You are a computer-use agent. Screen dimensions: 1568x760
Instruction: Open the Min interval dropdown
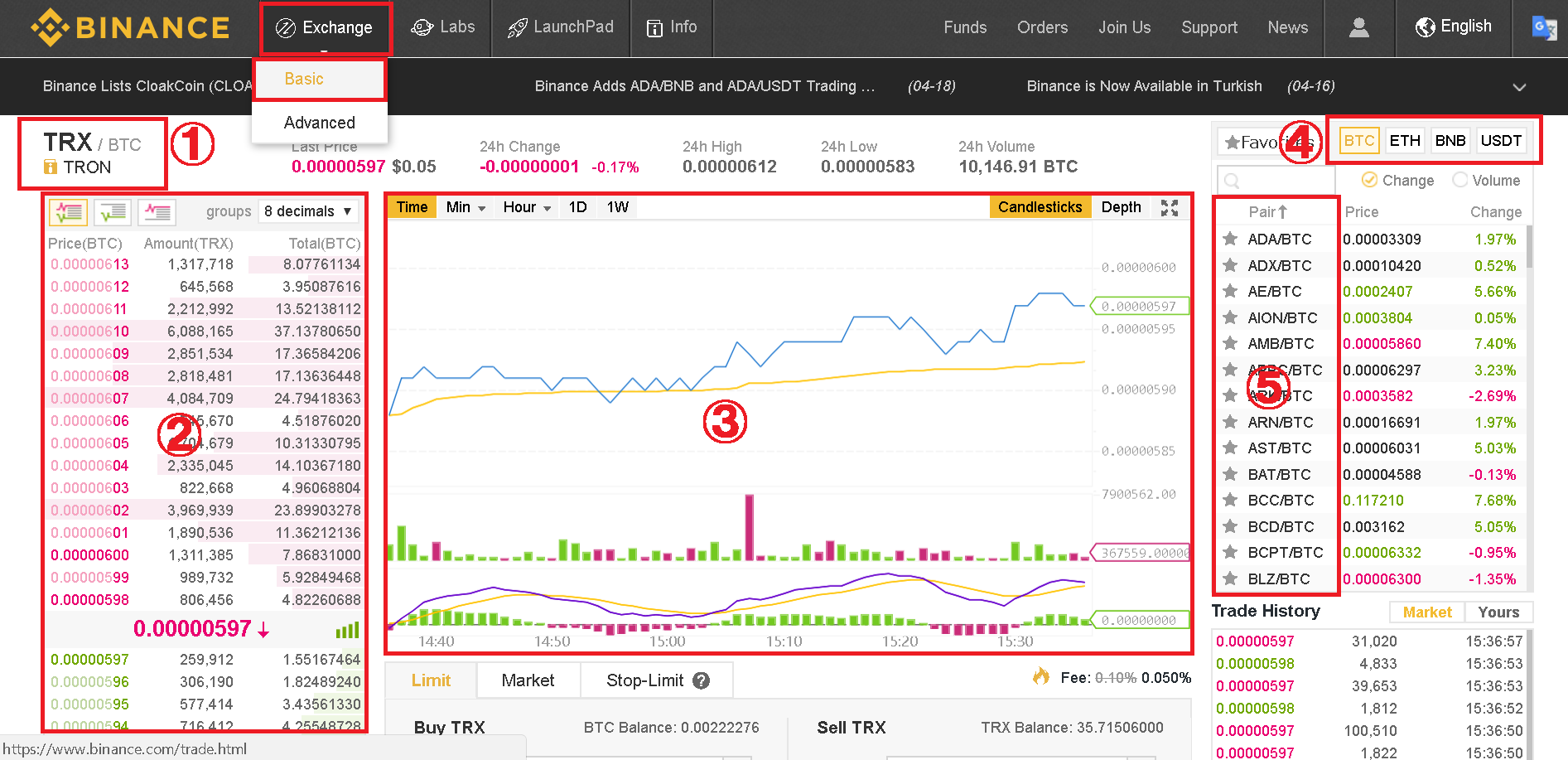click(466, 207)
